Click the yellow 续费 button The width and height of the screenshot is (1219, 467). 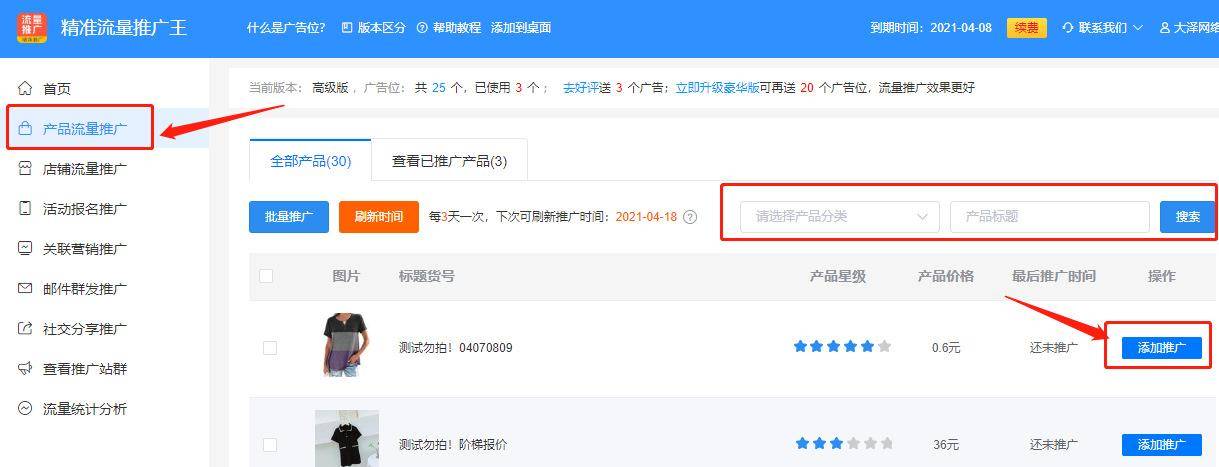[1026, 28]
